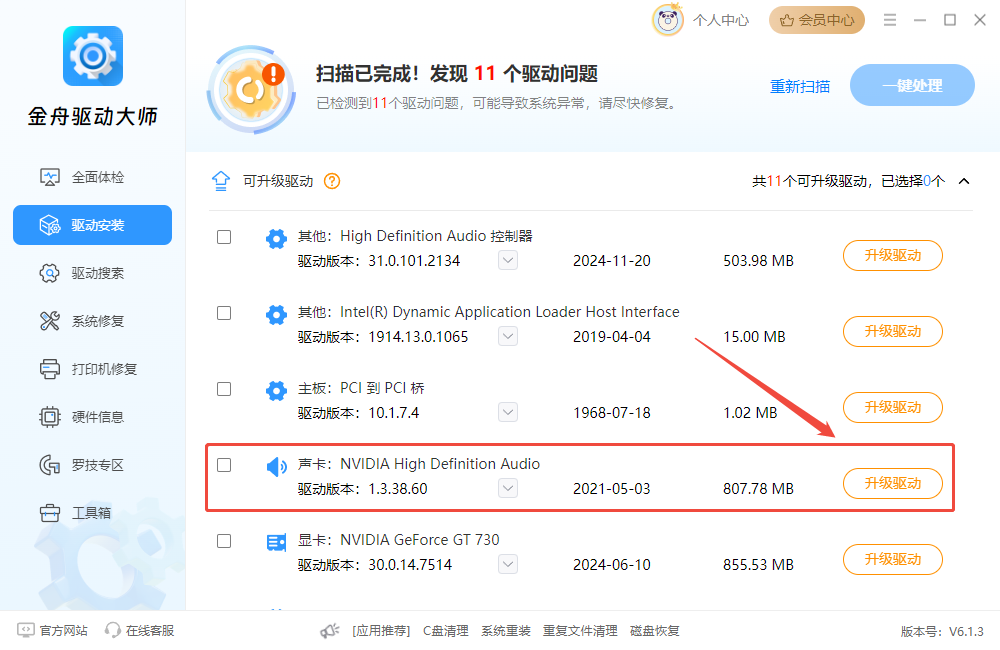
Task: Click the 在线客服 headset icon
Action: [x=113, y=630]
